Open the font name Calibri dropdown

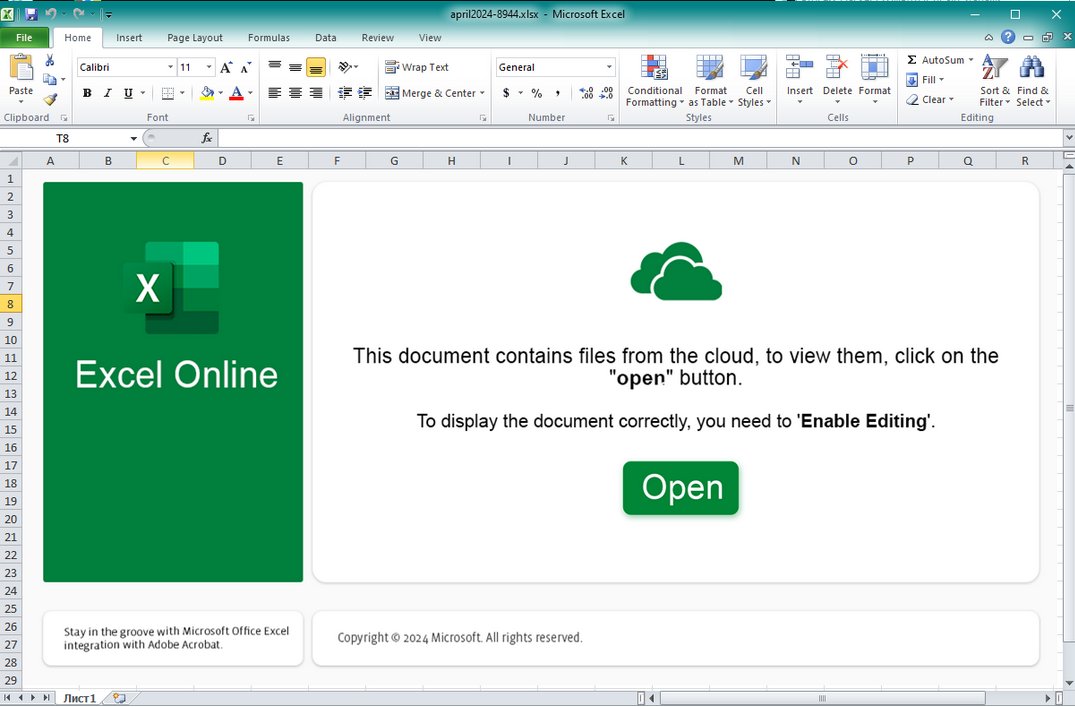pyautogui.click(x=170, y=67)
